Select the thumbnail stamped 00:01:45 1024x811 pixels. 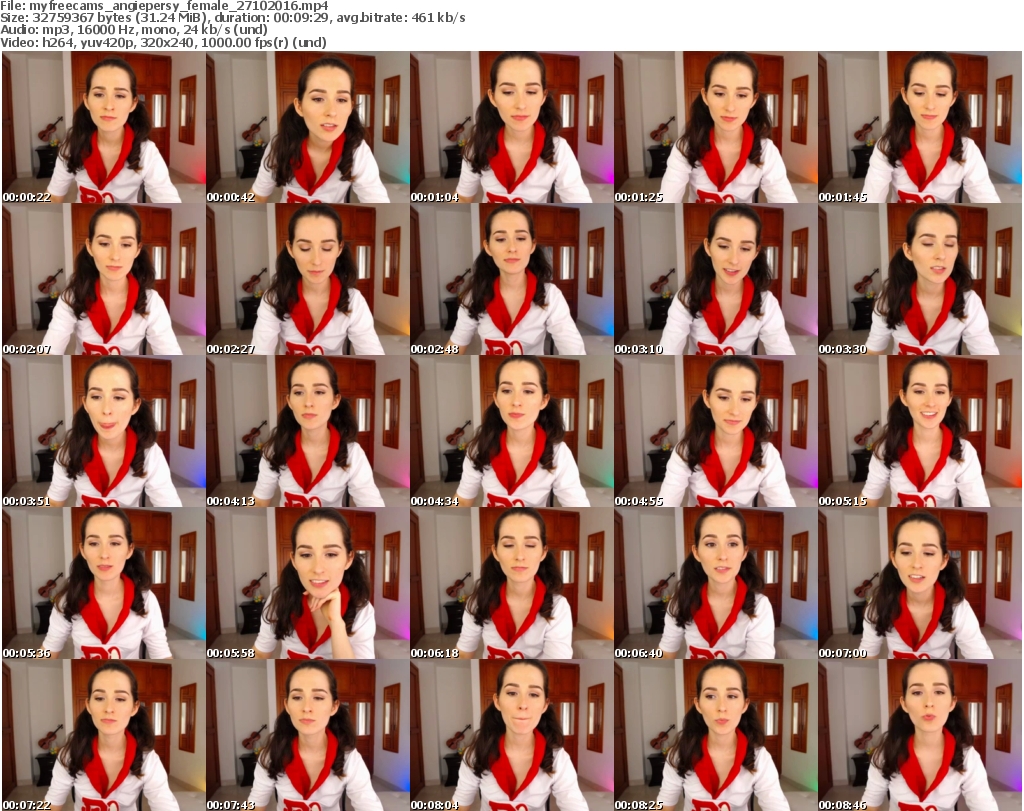pyautogui.click(x=920, y=127)
